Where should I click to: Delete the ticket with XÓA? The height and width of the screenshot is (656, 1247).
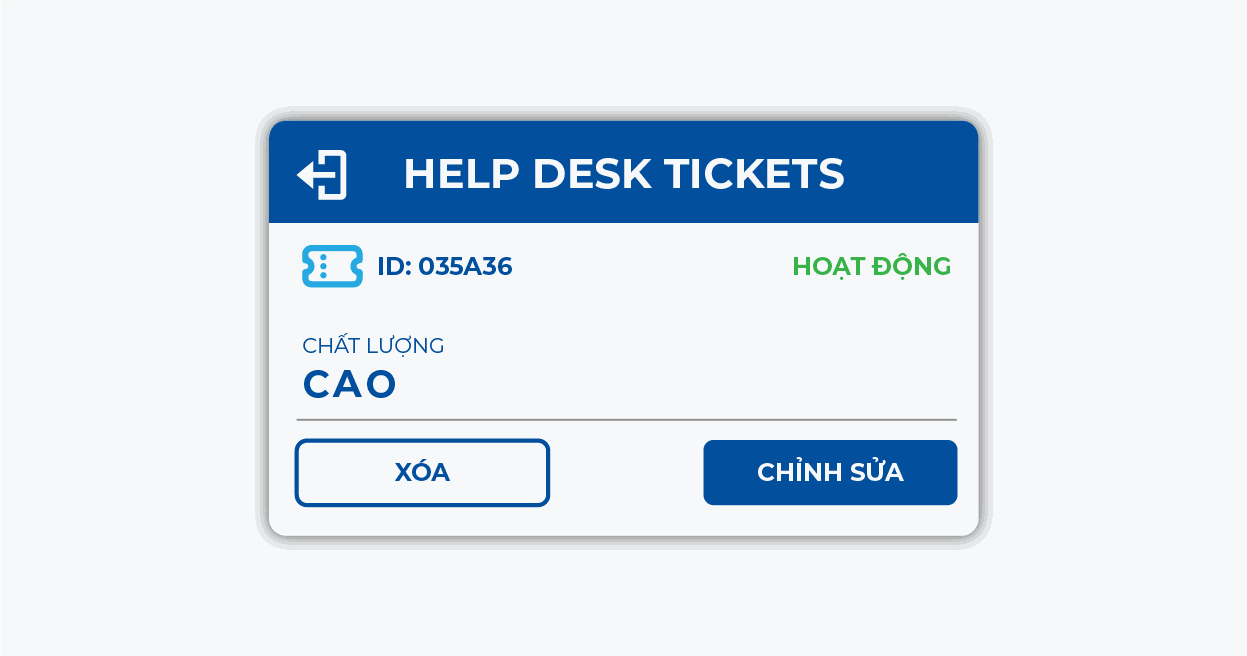pyautogui.click(x=422, y=472)
